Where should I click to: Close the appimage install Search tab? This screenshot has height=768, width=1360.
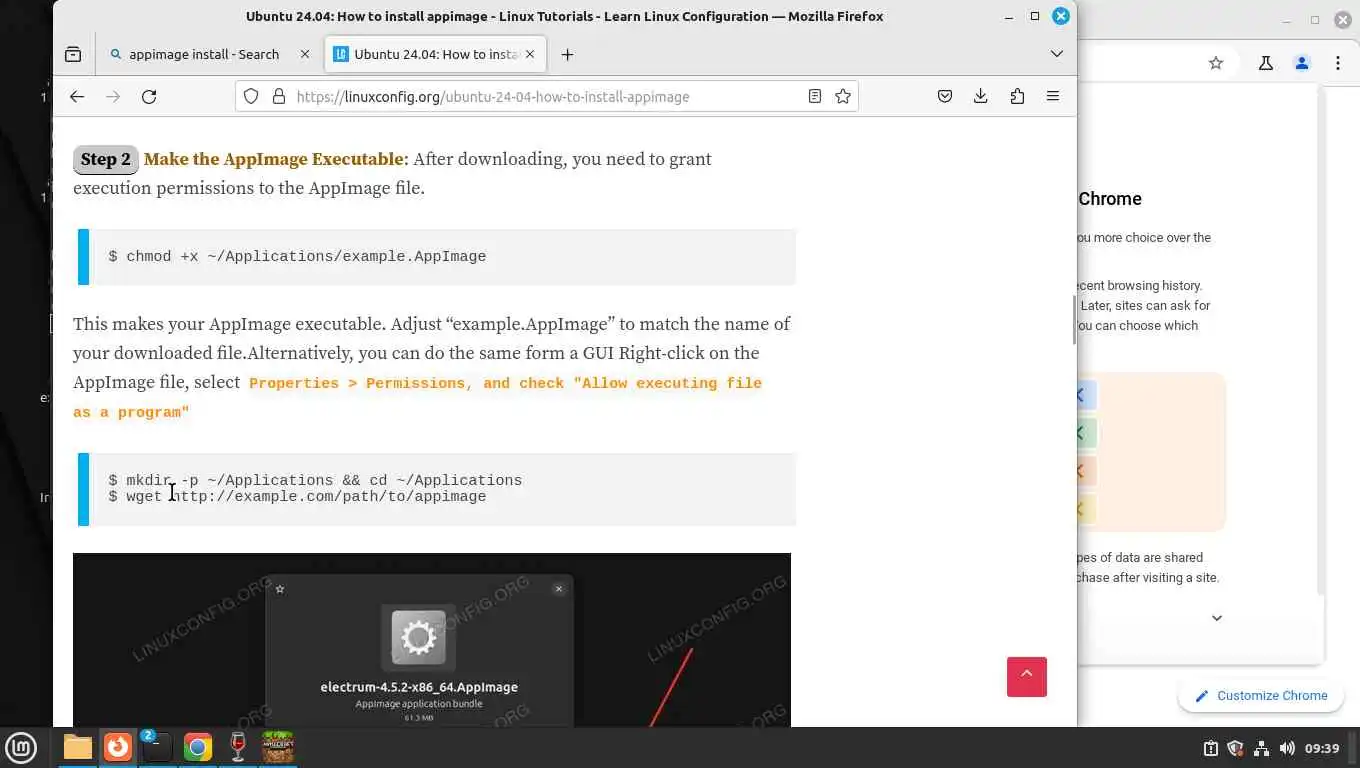(x=305, y=54)
